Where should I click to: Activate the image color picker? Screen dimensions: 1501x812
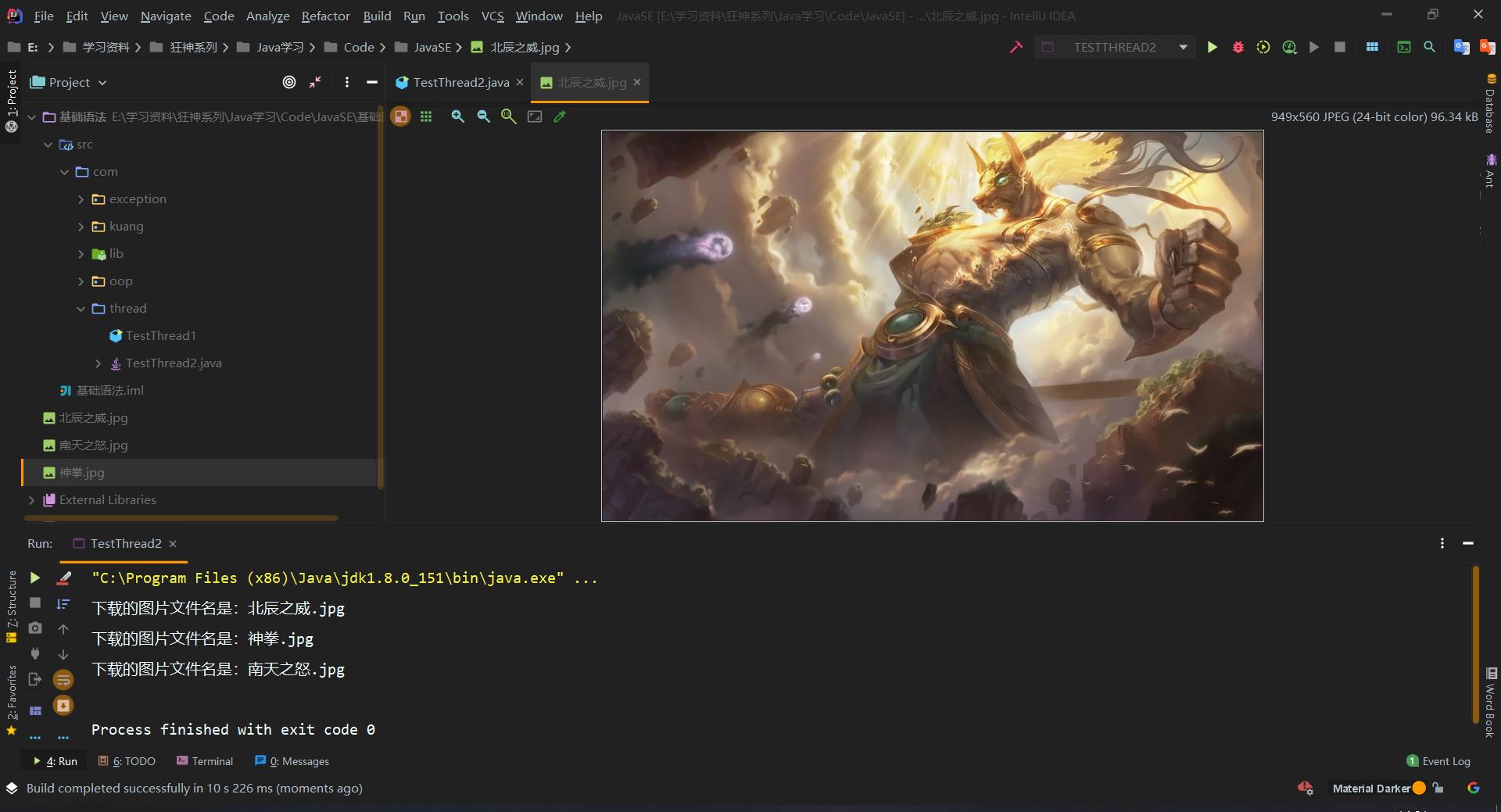pyautogui.click(x=560, y=116)
